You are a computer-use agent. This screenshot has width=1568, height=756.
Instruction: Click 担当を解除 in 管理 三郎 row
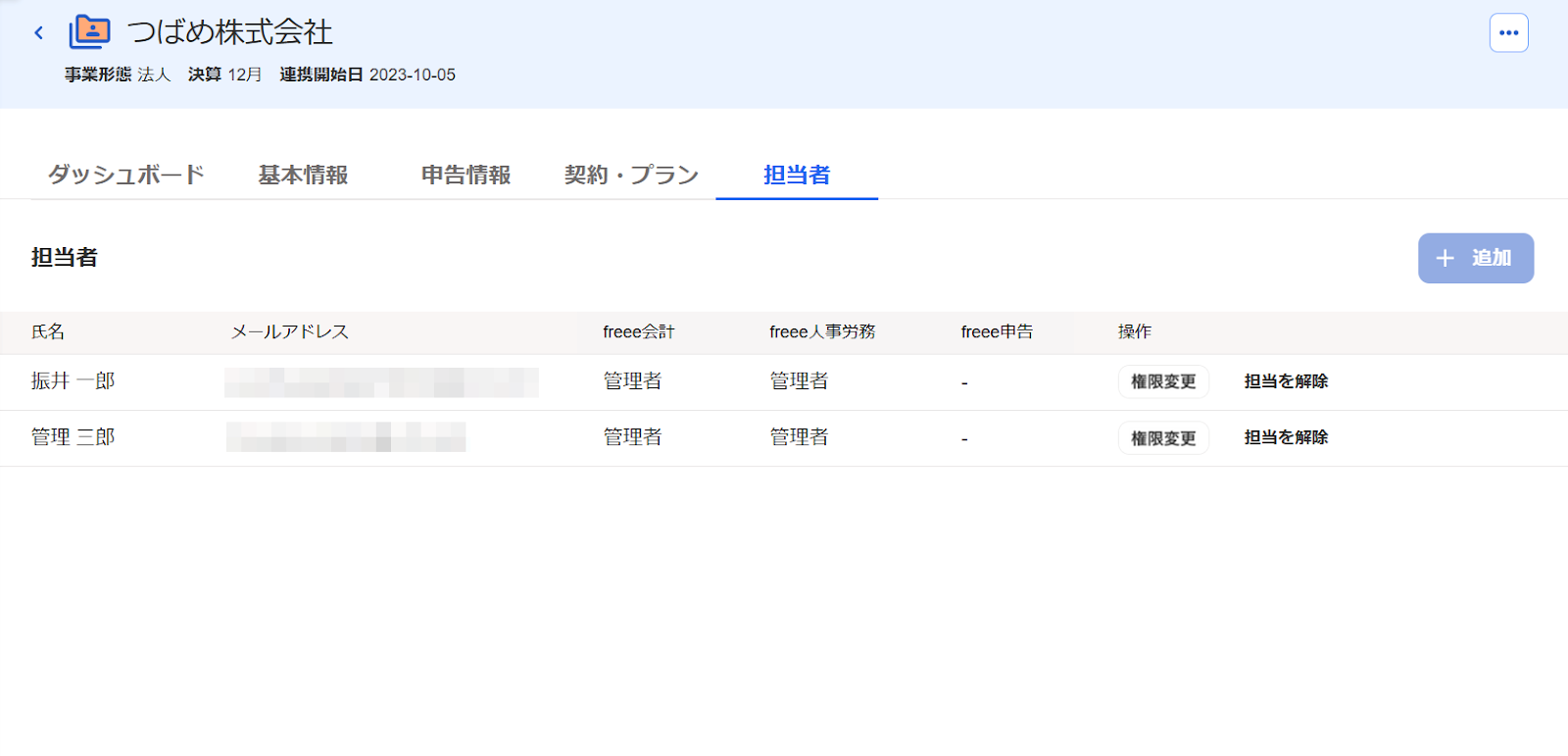(x=1286, y=437)
